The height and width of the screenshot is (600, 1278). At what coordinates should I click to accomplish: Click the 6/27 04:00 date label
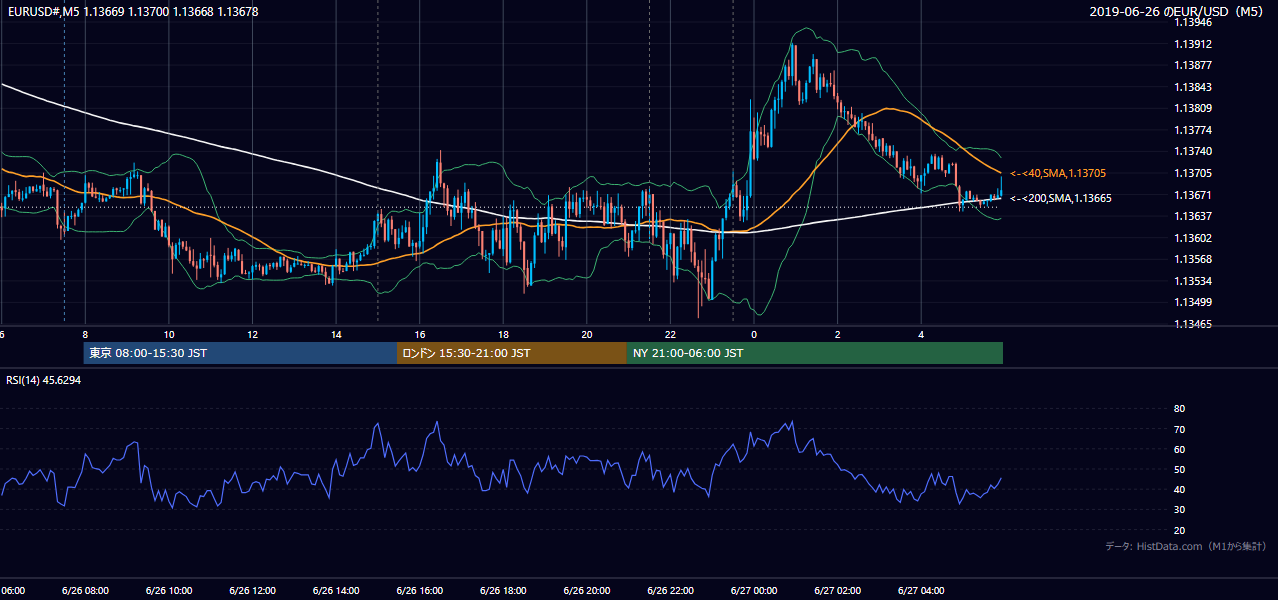click(921, 591)
